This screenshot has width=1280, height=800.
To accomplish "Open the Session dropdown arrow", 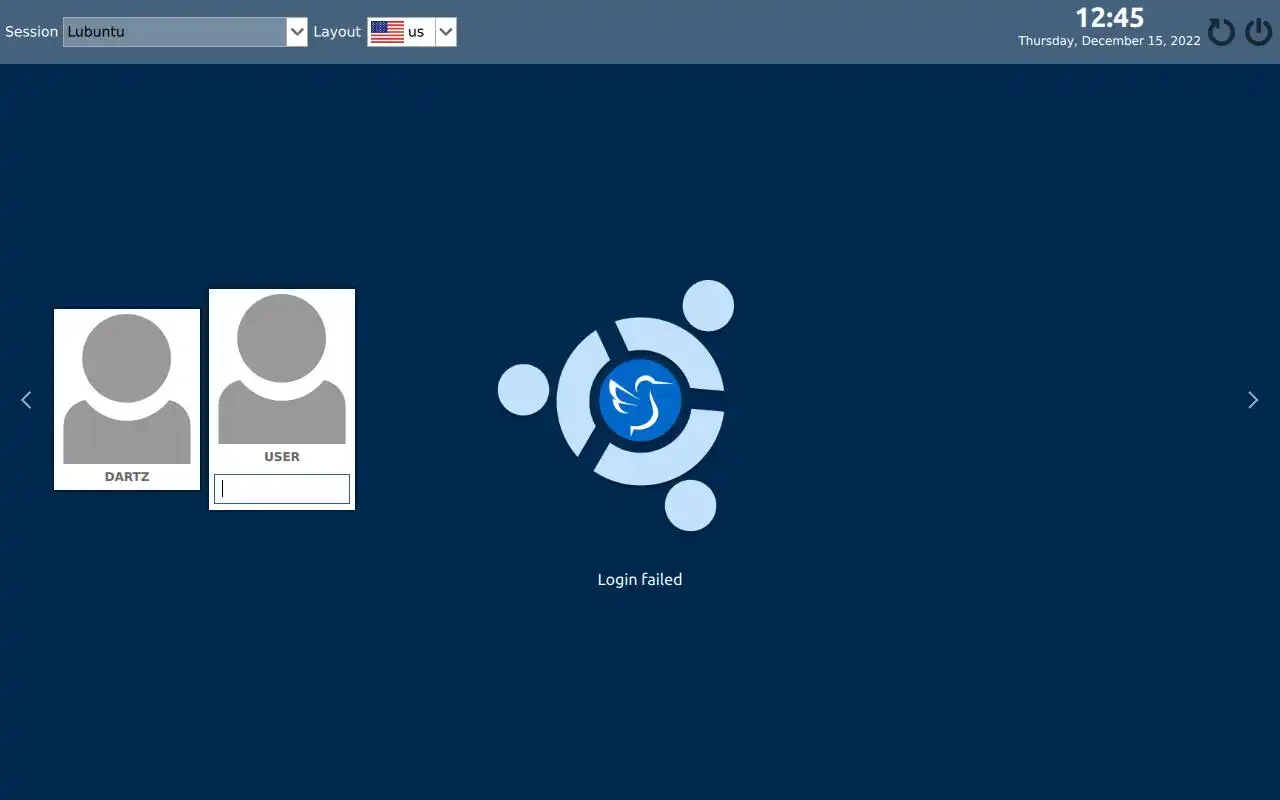I will 297,32.
